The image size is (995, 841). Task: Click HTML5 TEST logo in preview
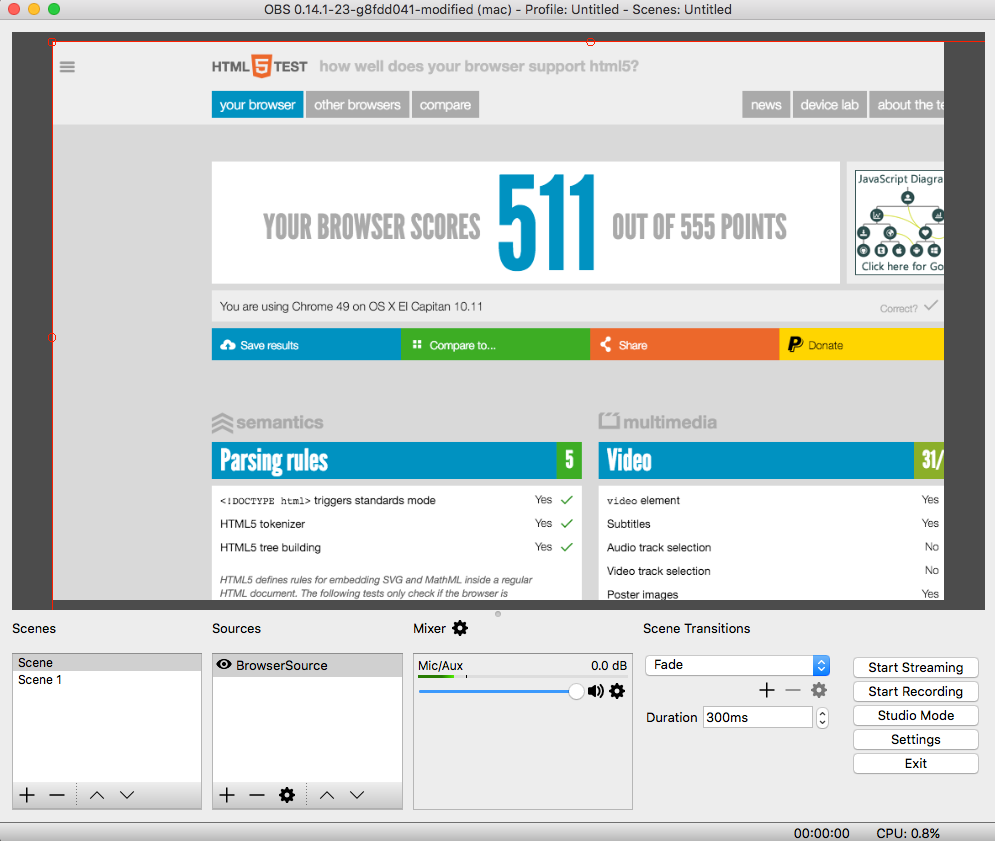260,66
